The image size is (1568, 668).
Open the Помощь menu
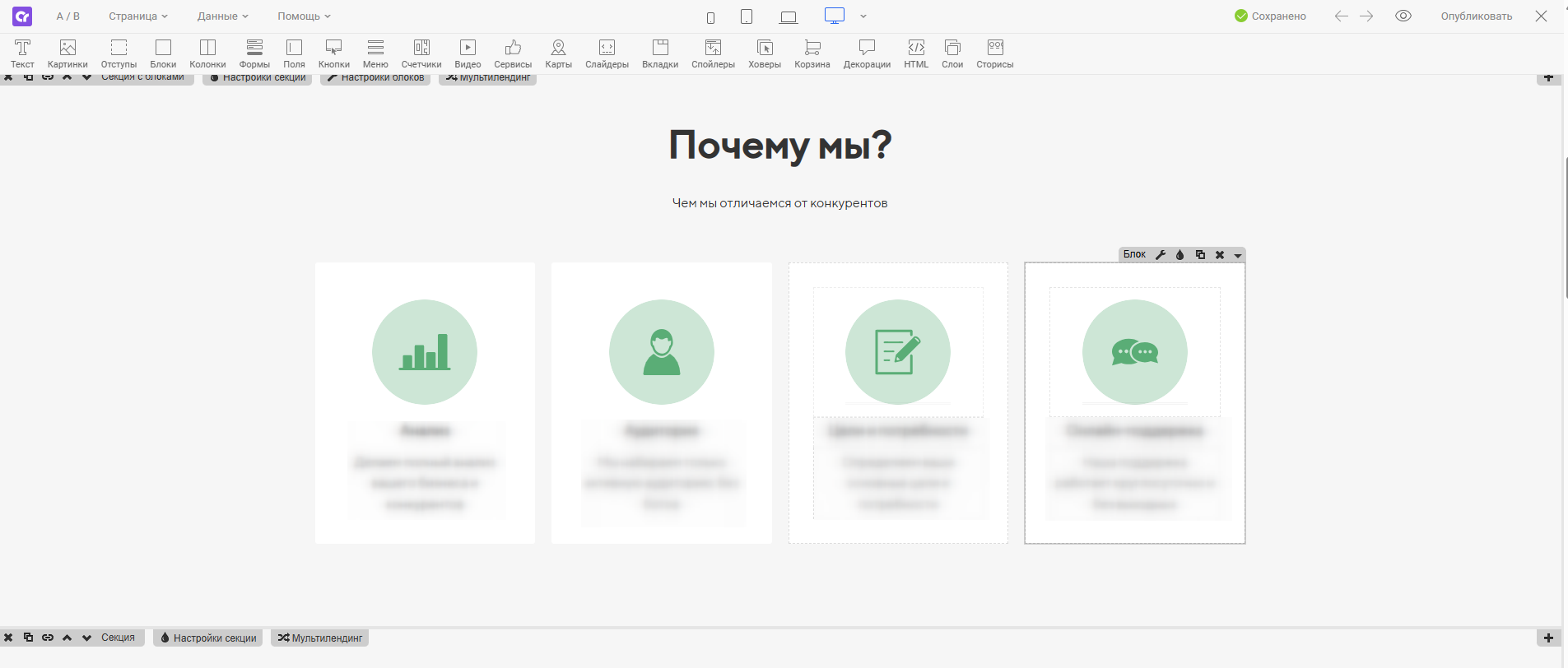[x=304, y=16]
